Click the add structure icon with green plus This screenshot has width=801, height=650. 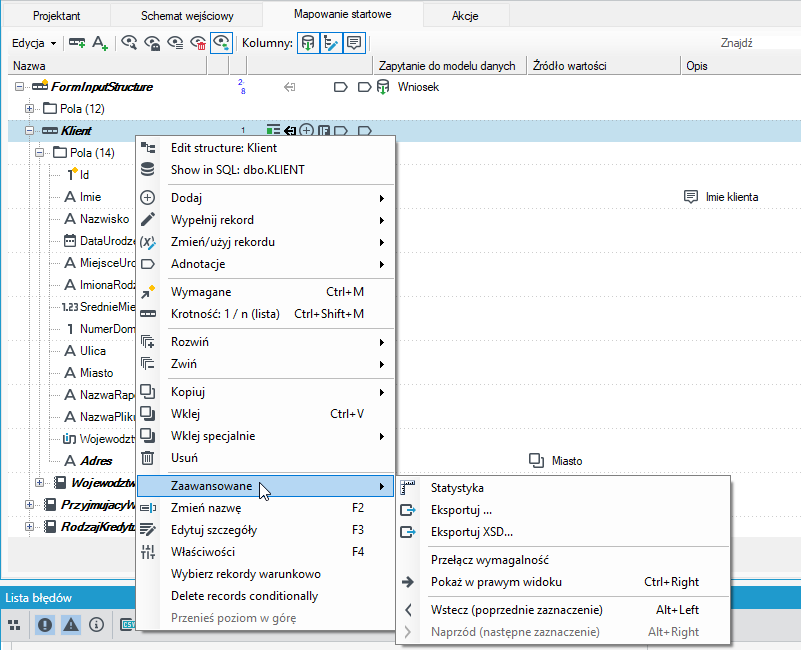pyautogui.click(x=77, y=43)
